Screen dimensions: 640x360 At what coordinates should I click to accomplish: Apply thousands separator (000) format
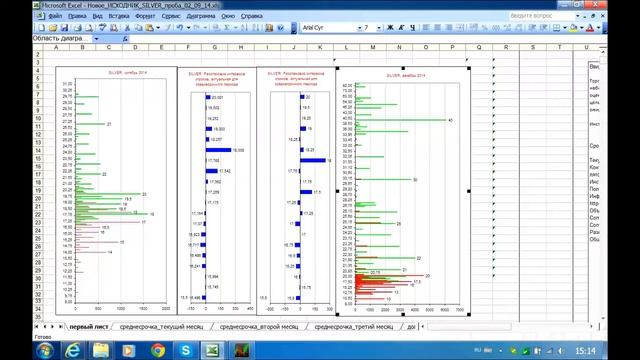pyautogui.click(x=496, y=27)
